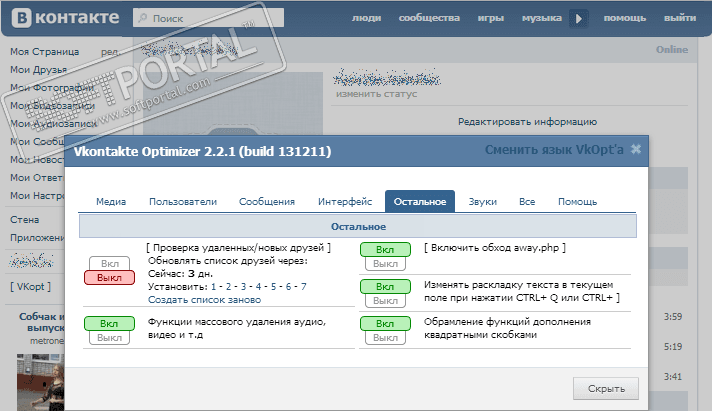Open игры in the top navigation
The image size is (712, 411).
[491, 18]
